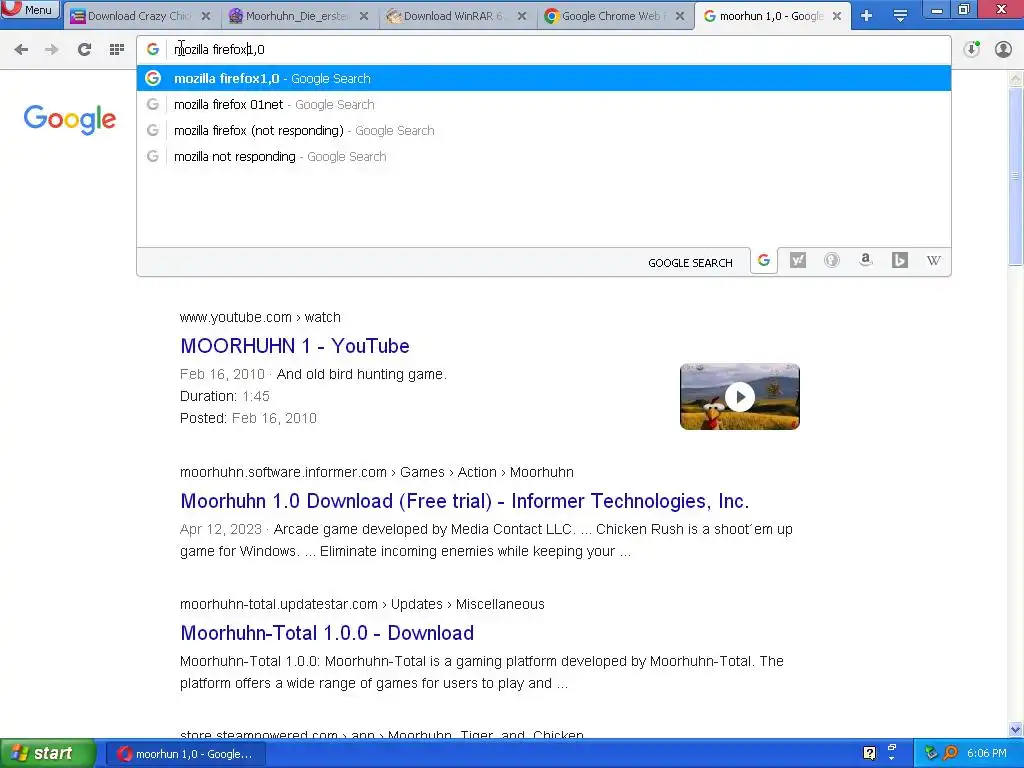The image size is (1024, 768).
Task: Open Moorhuhn-Total 1.0.0 - Download result
Action: tap(327, 633)
